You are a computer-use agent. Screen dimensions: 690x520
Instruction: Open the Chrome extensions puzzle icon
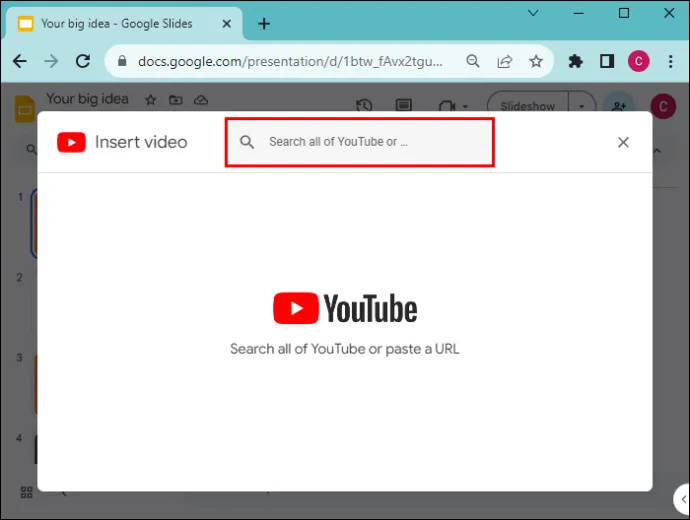[x=575, y=61]
